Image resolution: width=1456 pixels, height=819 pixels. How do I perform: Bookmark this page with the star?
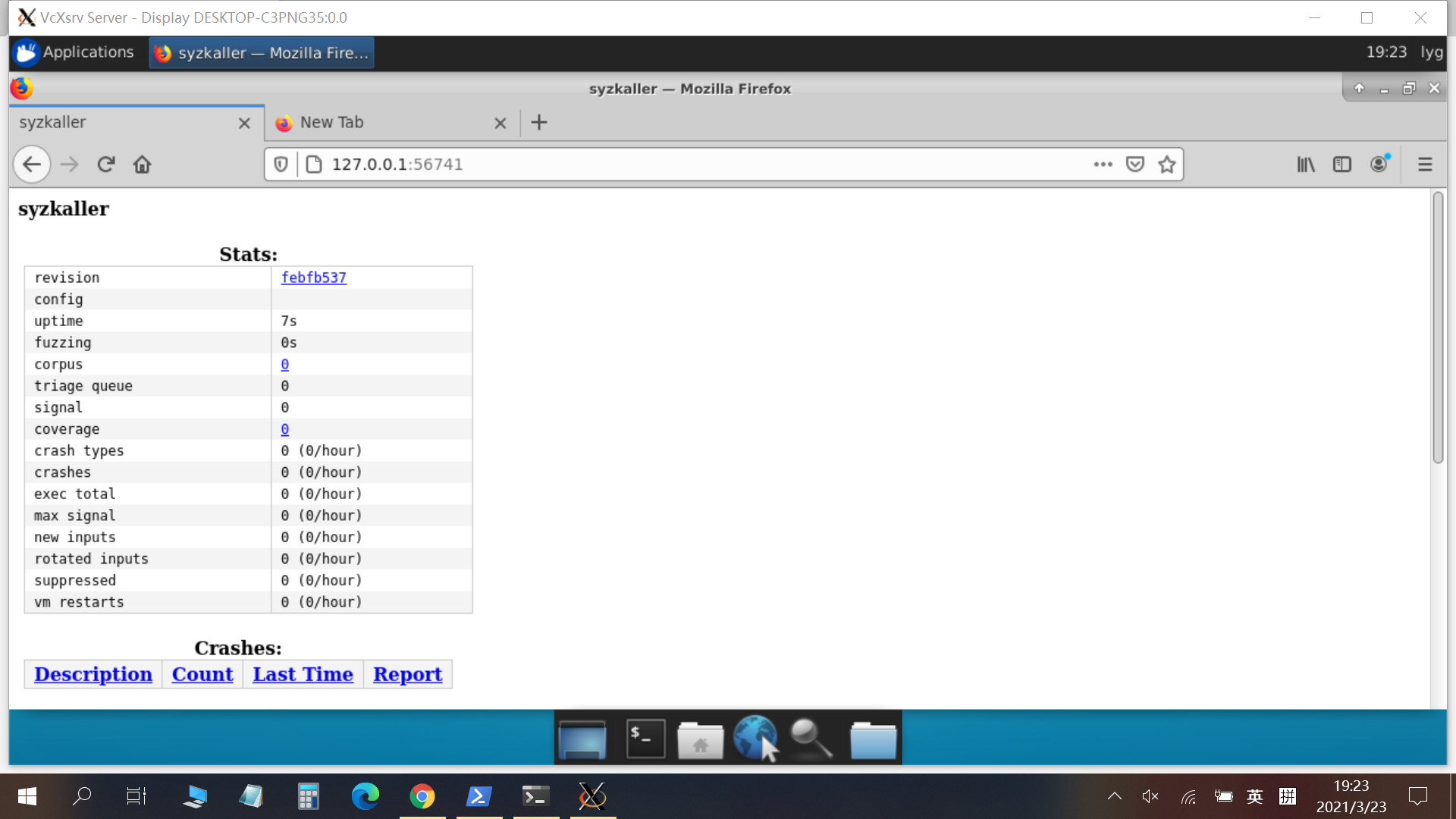1166,164
